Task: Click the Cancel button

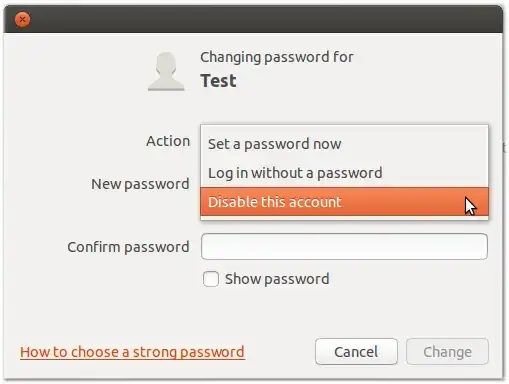Action: (x=356, y=352)
